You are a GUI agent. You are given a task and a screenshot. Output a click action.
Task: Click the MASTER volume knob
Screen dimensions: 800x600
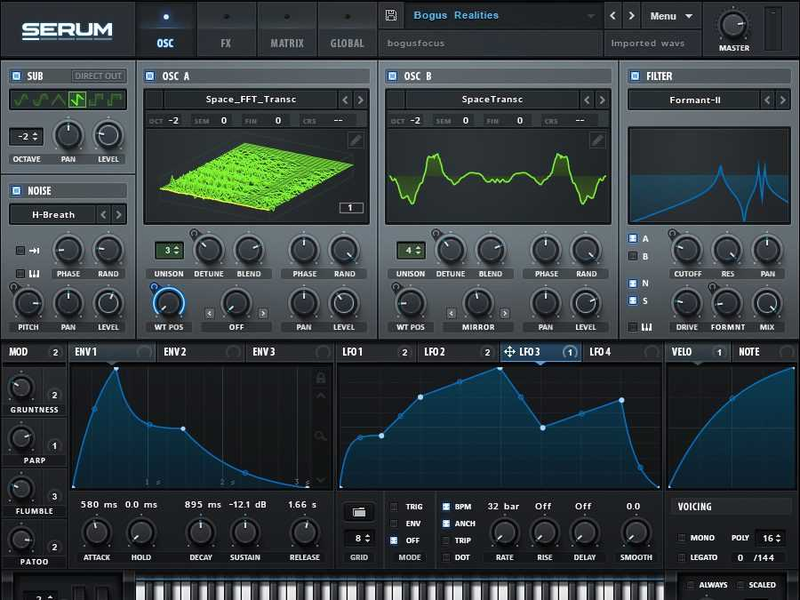(x=733, y=24)
